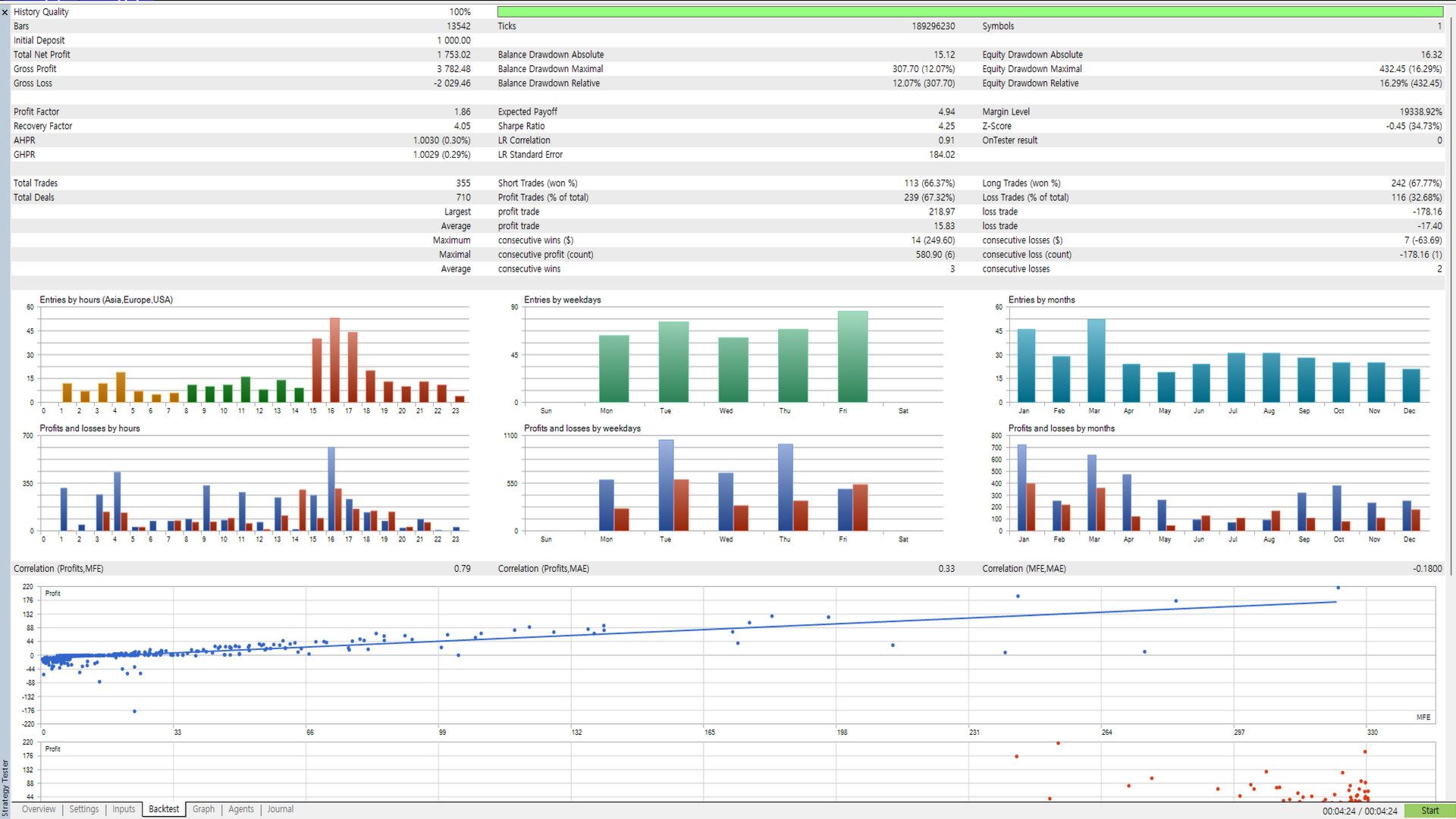The height and width of the screenshot is (819, 1456).
Task: Click the Fri bar in Entries by weekdays
Action: point(852,356)
